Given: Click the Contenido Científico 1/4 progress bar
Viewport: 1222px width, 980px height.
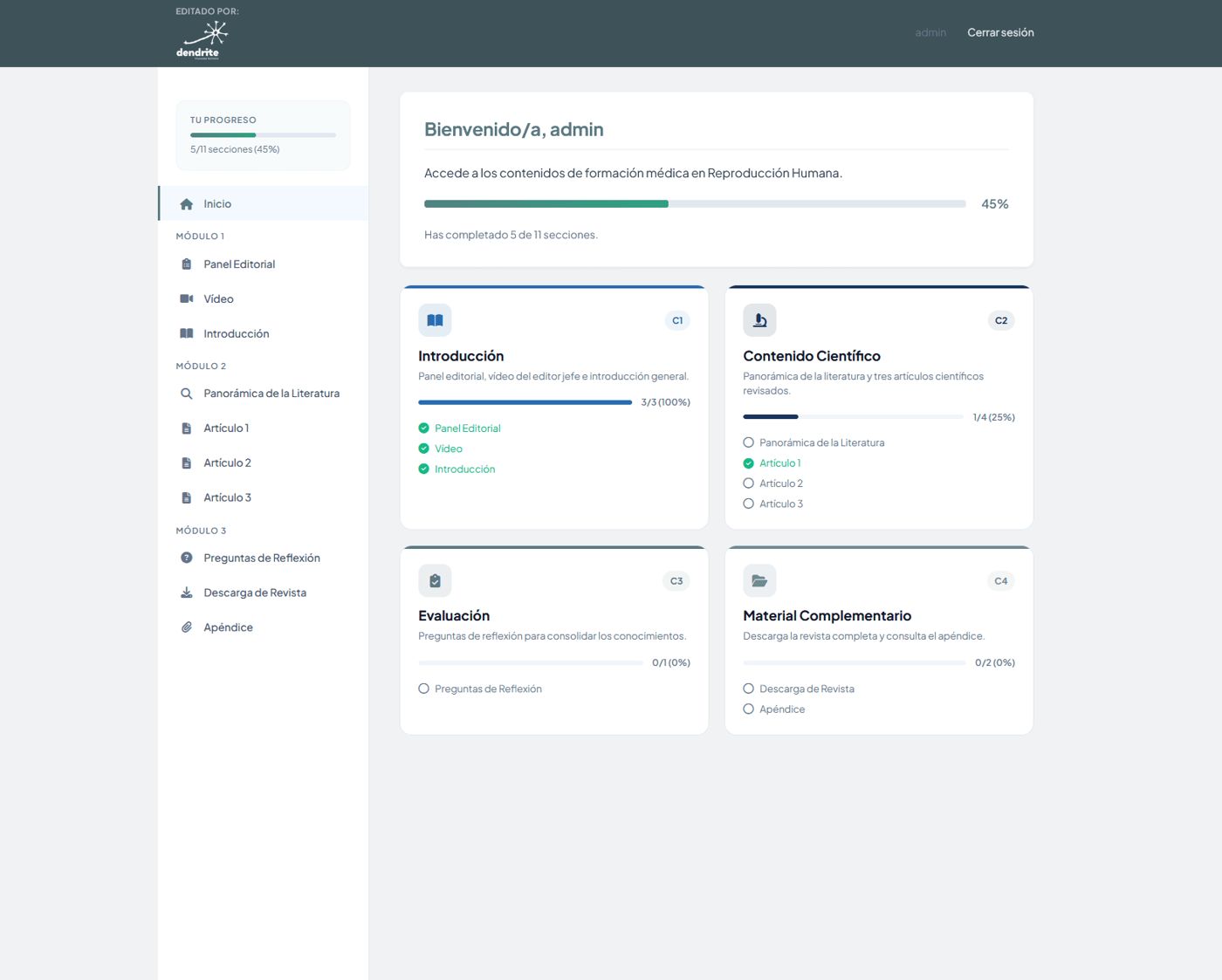Looking at the screenshot, I should coord(853,416).
